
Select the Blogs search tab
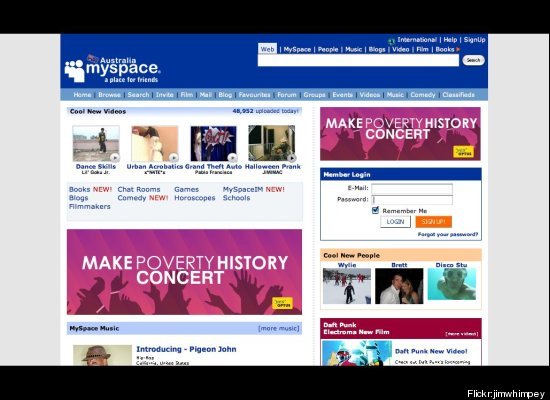click(x=377, y=49)
